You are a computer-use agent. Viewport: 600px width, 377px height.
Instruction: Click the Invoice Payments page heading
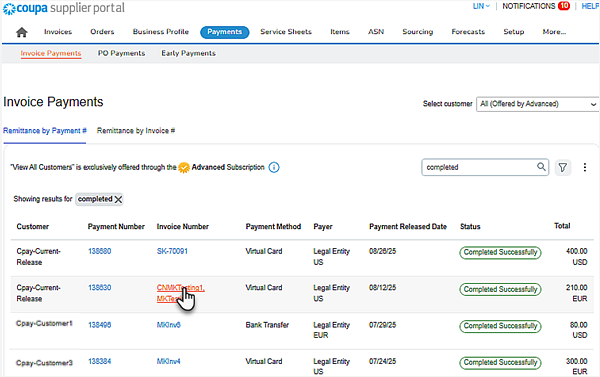(x=53, y=102)
